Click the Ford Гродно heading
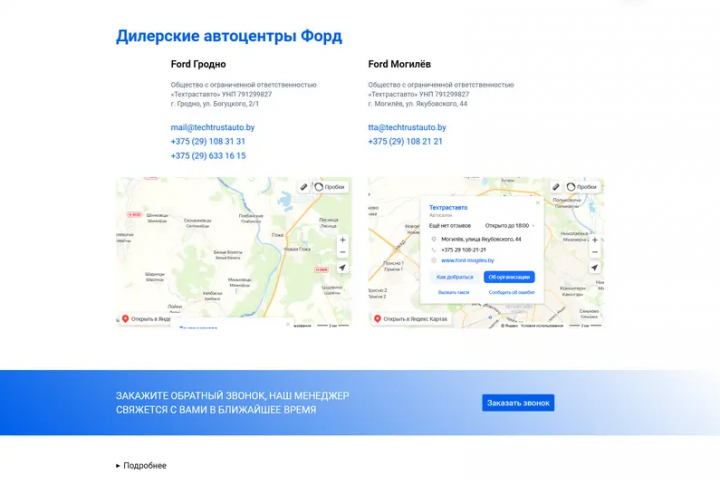 [x=198, y=64]
